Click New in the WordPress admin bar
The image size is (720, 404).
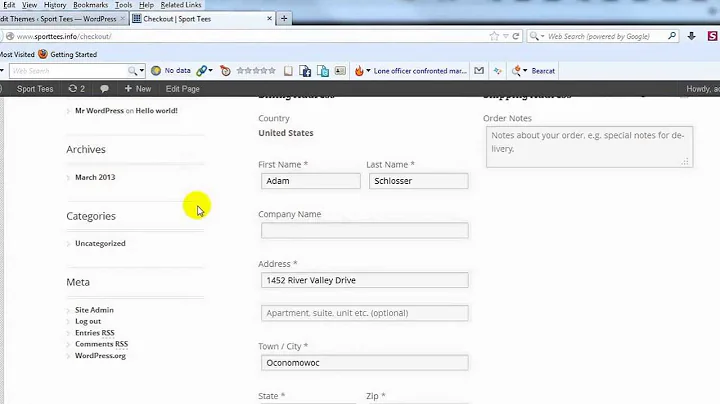[138, 89]
